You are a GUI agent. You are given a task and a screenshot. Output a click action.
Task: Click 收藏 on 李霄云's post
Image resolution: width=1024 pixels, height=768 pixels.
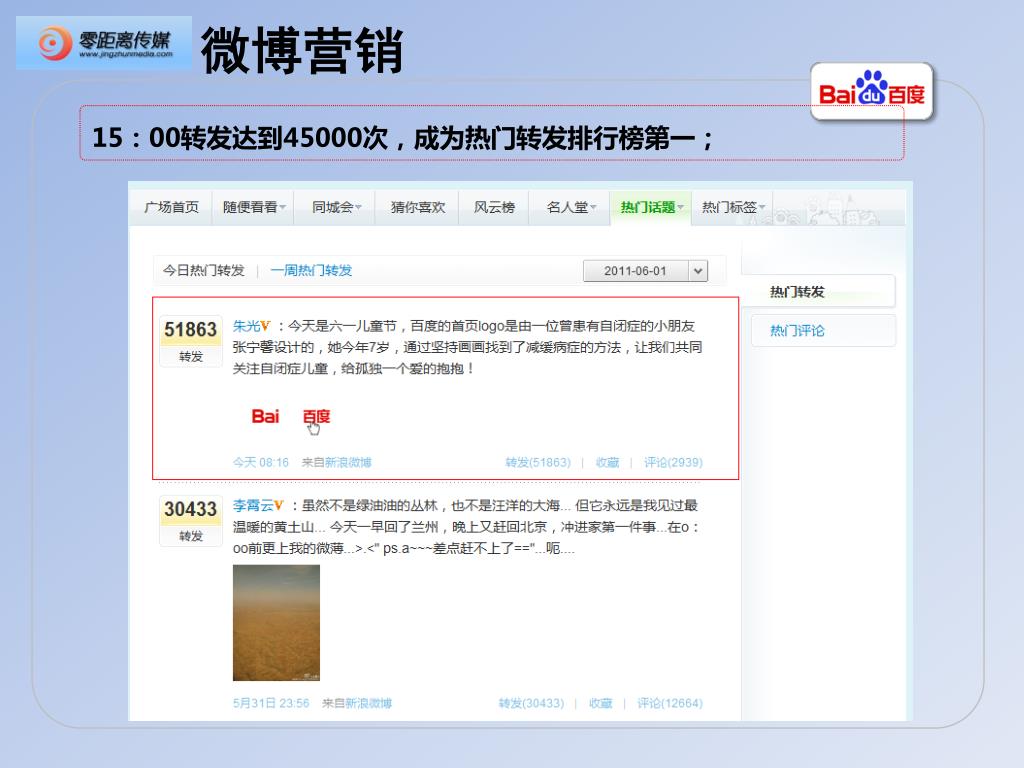point(601,703)
